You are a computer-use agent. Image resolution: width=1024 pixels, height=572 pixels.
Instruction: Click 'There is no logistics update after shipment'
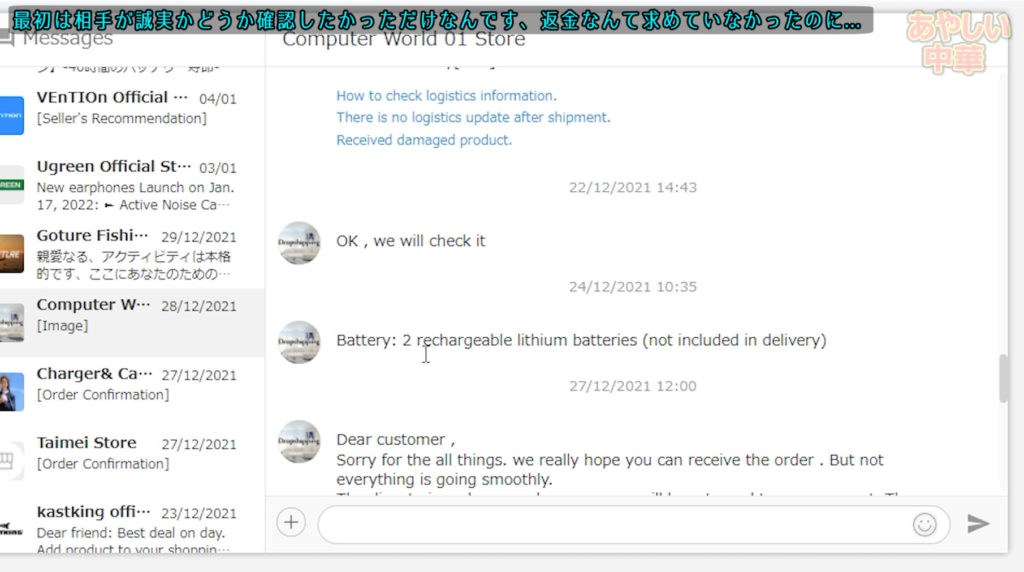(473, 118)
